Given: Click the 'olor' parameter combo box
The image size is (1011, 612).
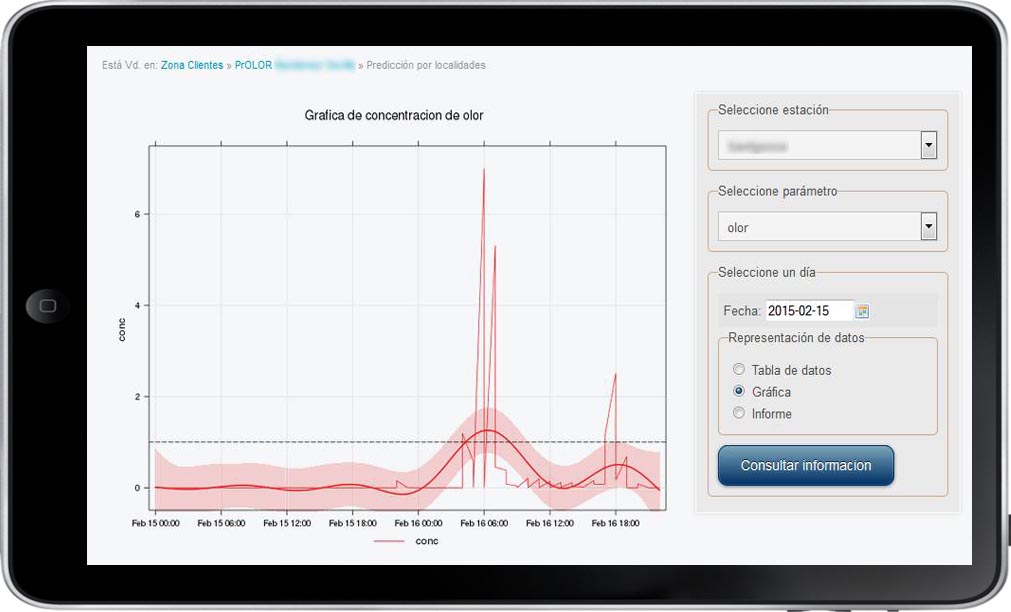Looking at the screenshot, I should tap(818, 227).
